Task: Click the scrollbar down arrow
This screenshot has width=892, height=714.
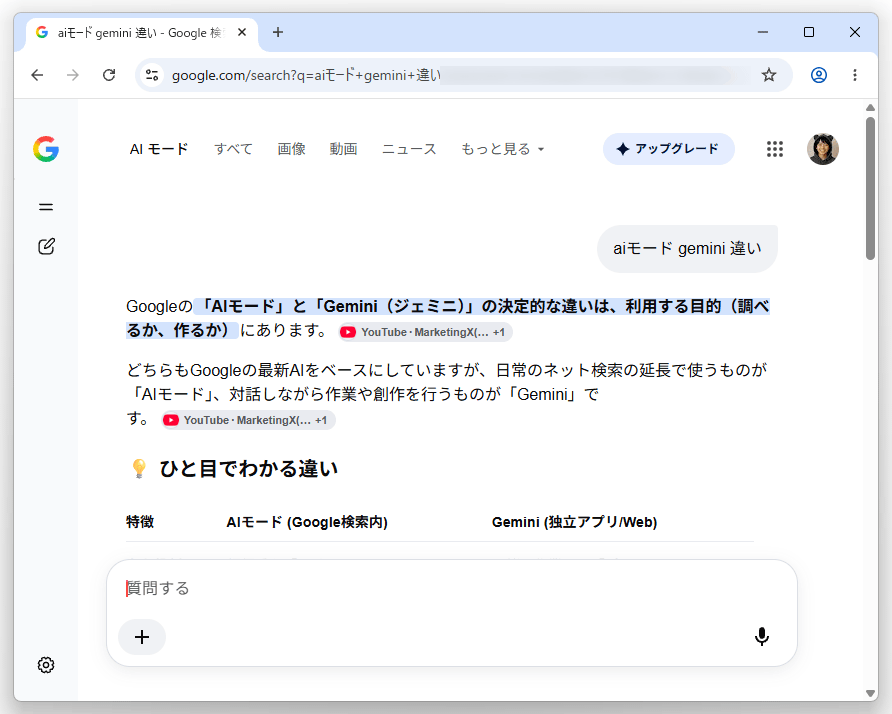Action: [x=870, y=694]
